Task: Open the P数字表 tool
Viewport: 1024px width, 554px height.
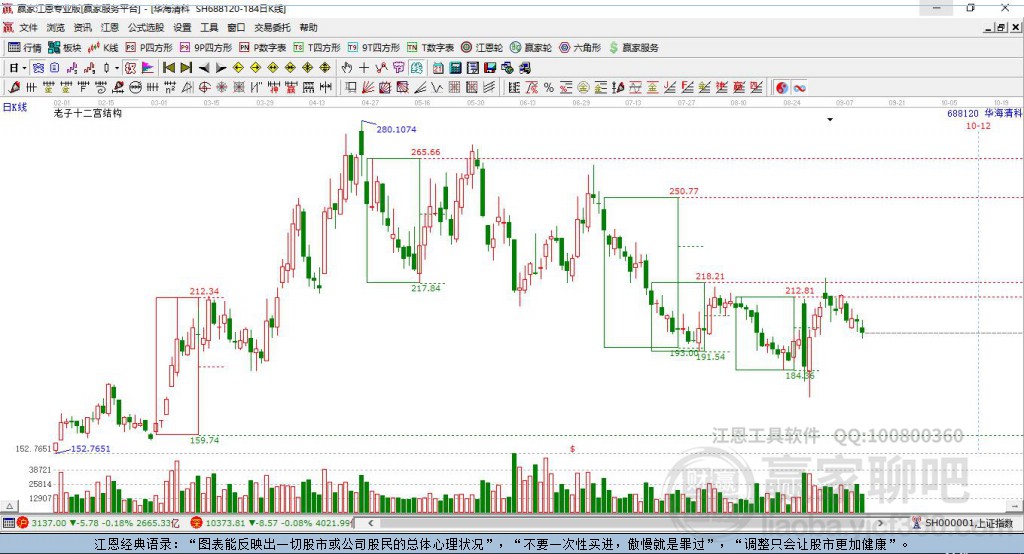Action: point(263,48)
